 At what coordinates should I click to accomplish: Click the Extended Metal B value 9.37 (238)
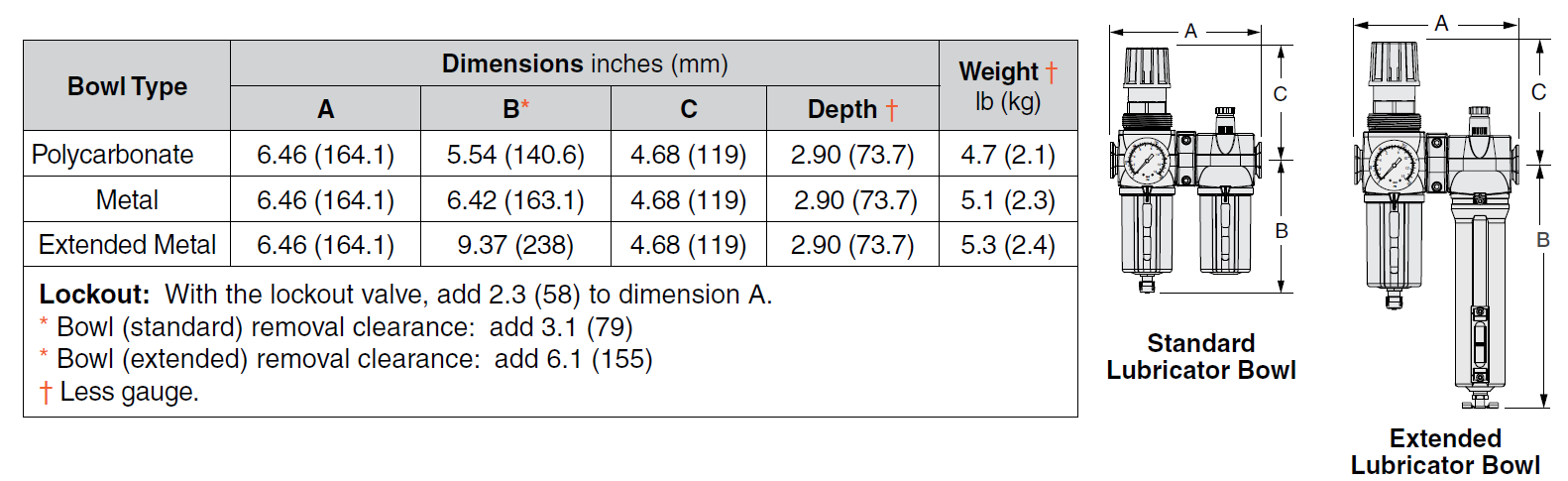(x=515, y=245)
